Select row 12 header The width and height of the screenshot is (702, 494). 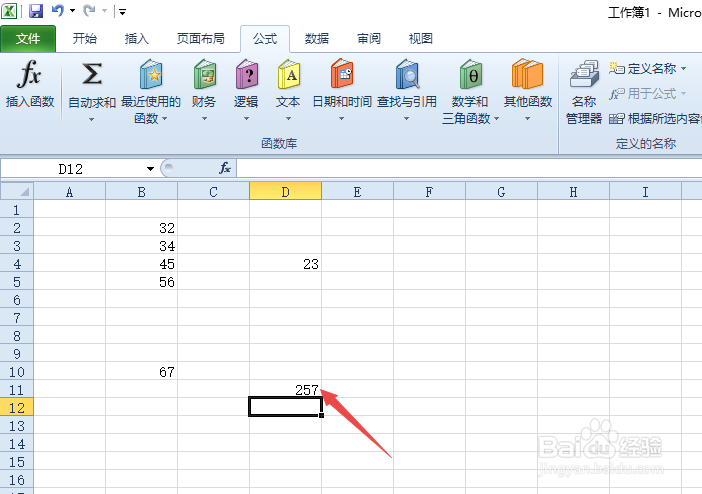pos(17,408)
